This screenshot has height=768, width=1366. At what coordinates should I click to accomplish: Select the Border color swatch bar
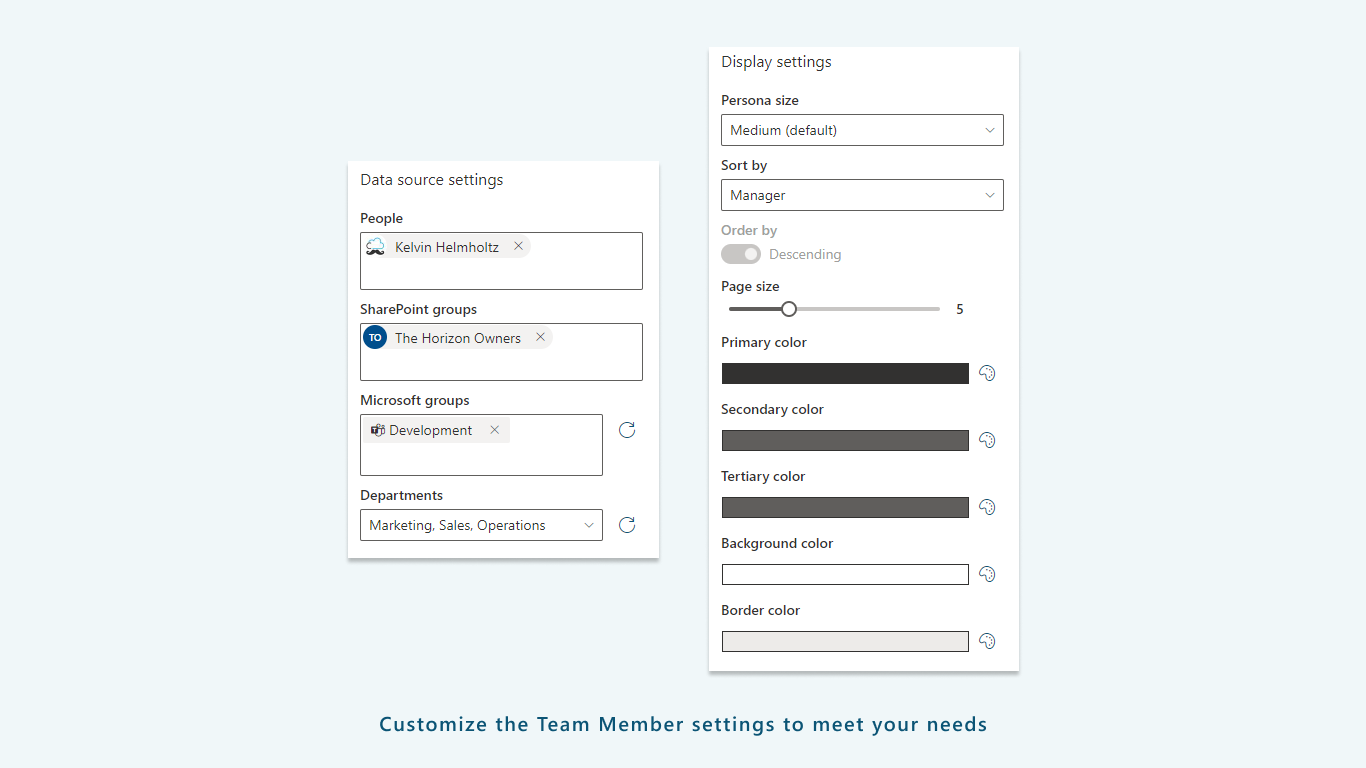845,641
